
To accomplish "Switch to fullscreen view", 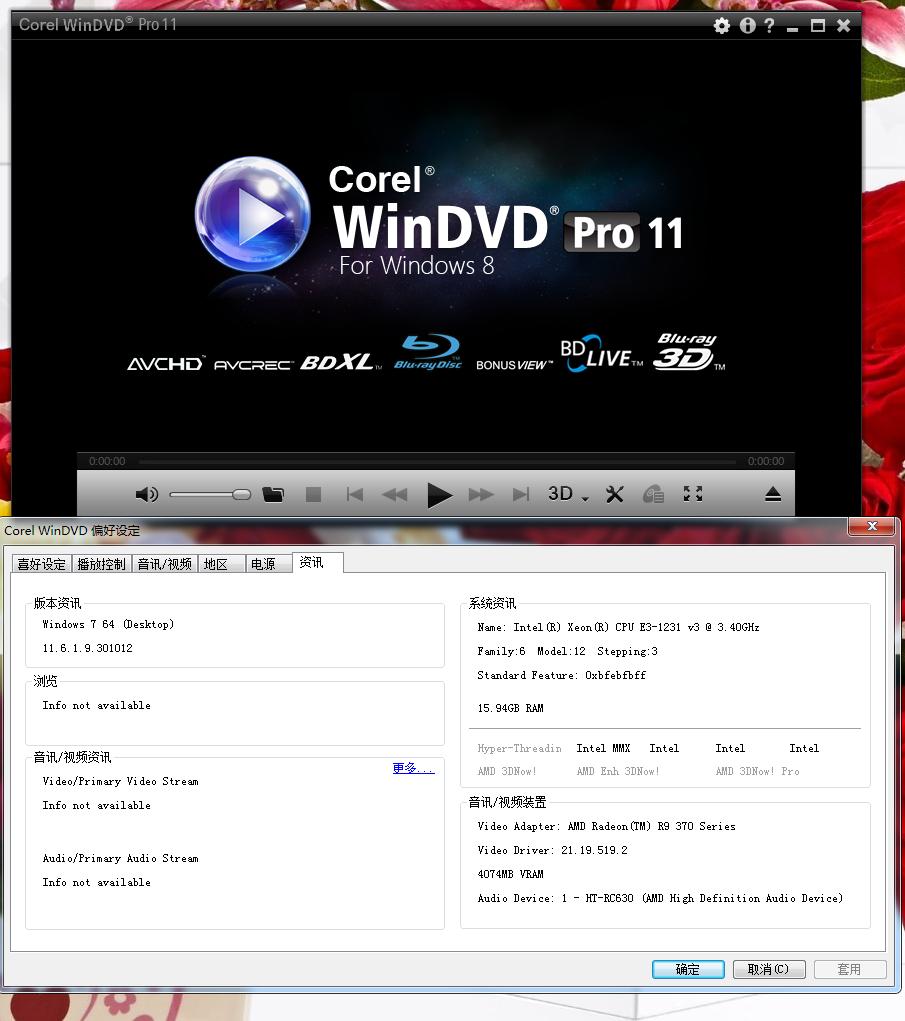I will [693, 494].
